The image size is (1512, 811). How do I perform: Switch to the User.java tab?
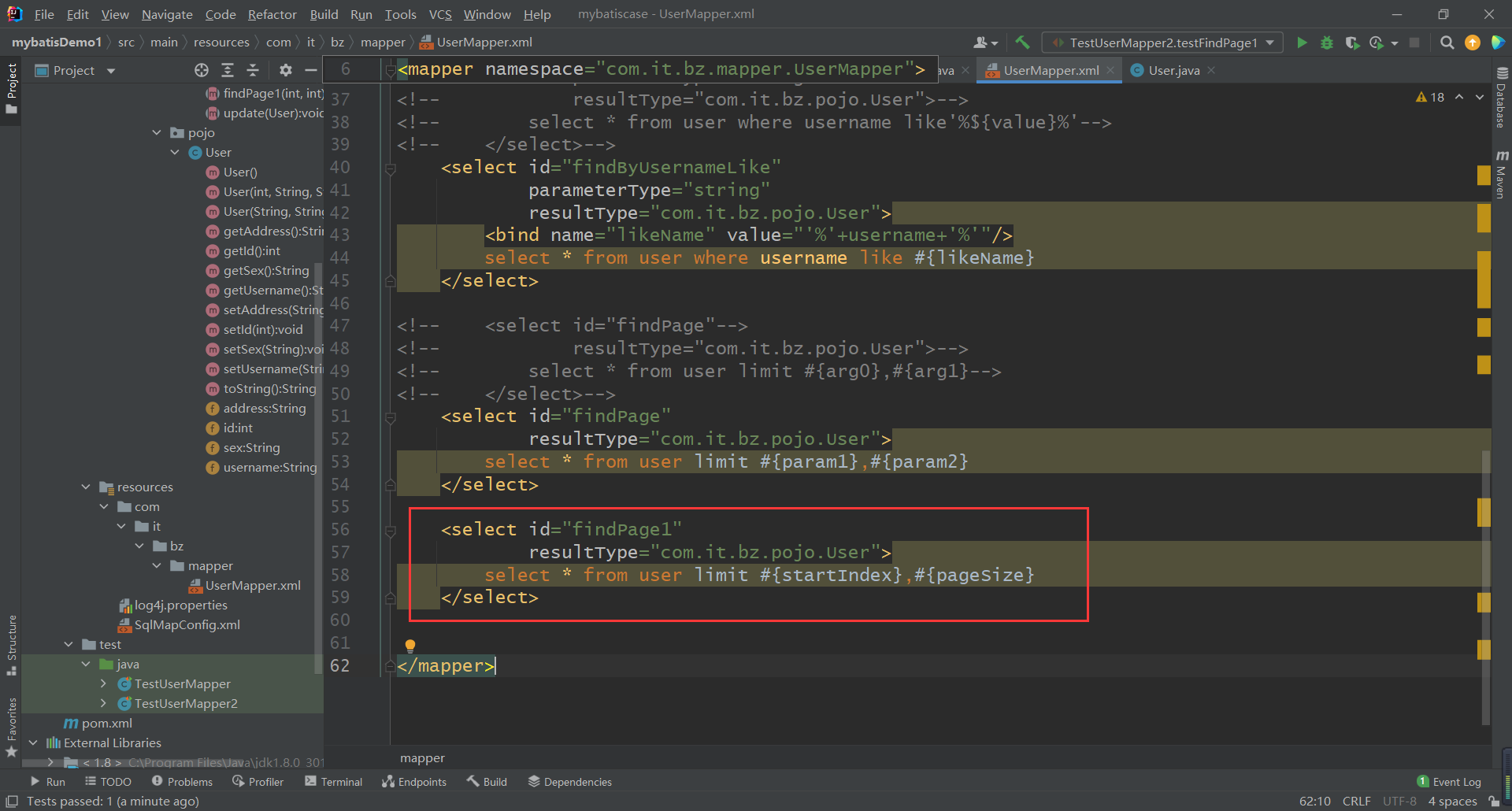pos(1173,70)
